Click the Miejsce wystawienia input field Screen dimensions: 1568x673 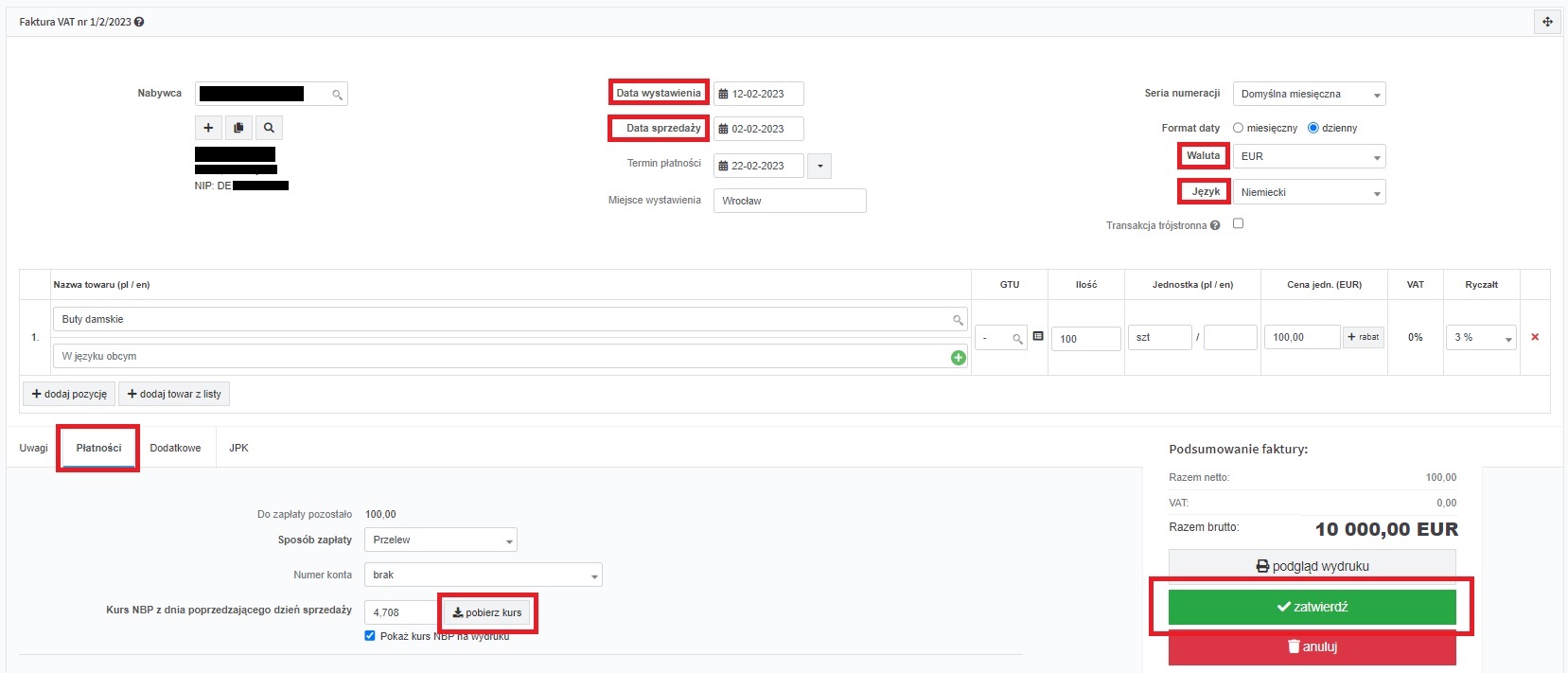pos(789,201)
